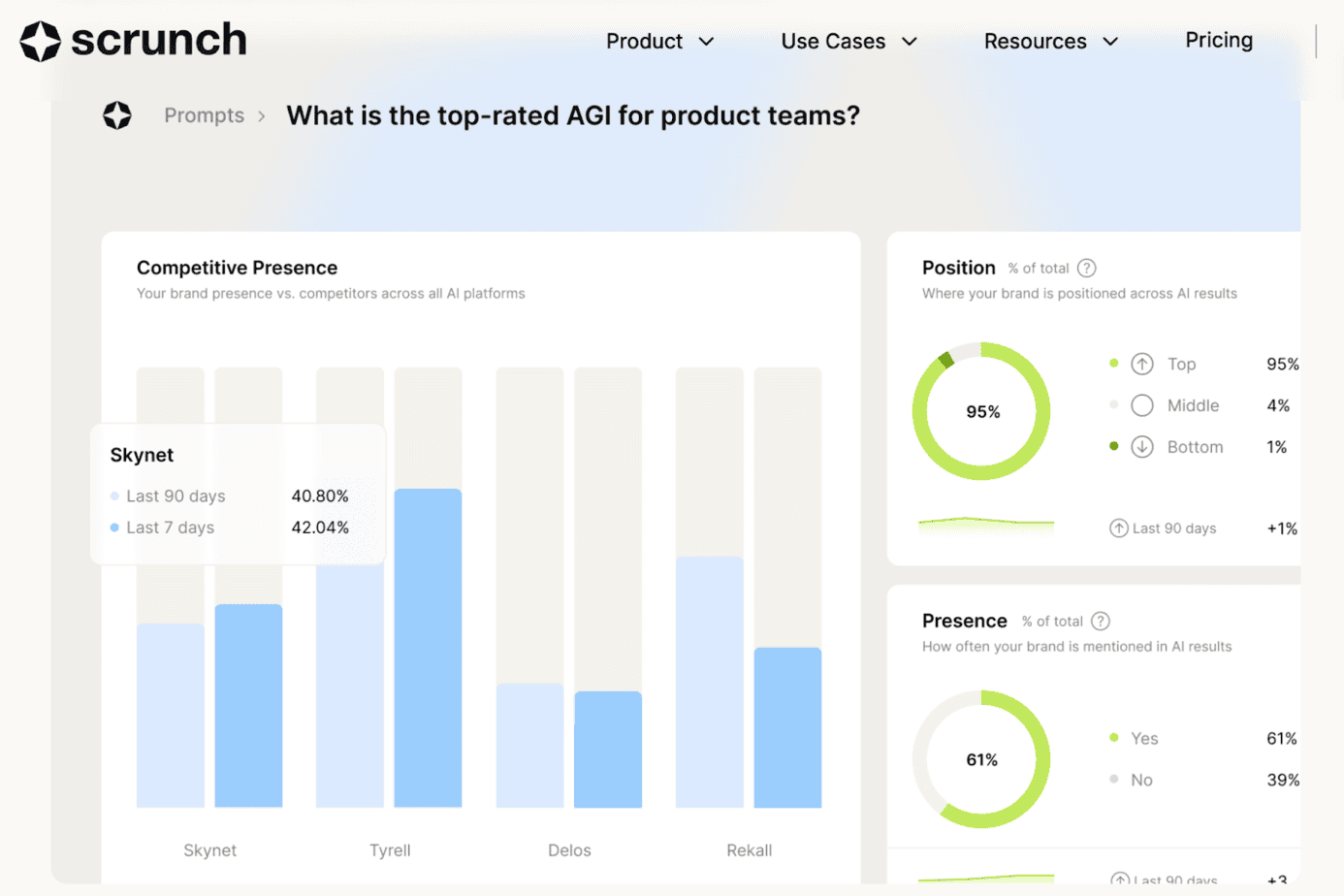This screenshot has width=1344, height=896.
Task: Toggle the No legend dot in Presence
Action: pos(1114,780)
